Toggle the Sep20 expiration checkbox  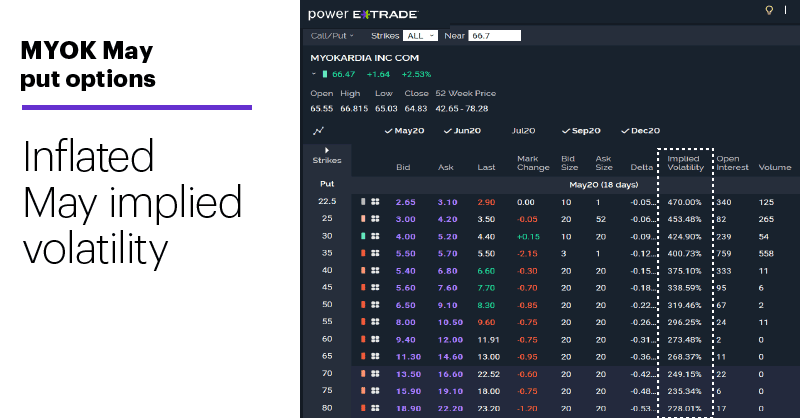[x=581, y=131]
